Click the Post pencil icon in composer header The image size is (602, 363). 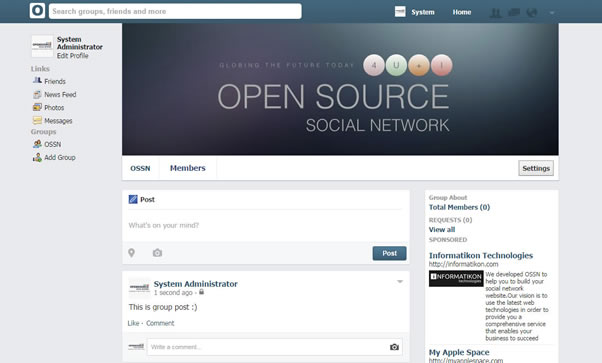(x=133, y=199)
